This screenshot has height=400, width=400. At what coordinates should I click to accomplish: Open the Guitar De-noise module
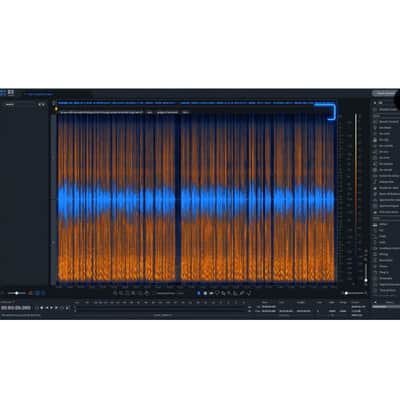pyautogui.click(x=386, y=176)
